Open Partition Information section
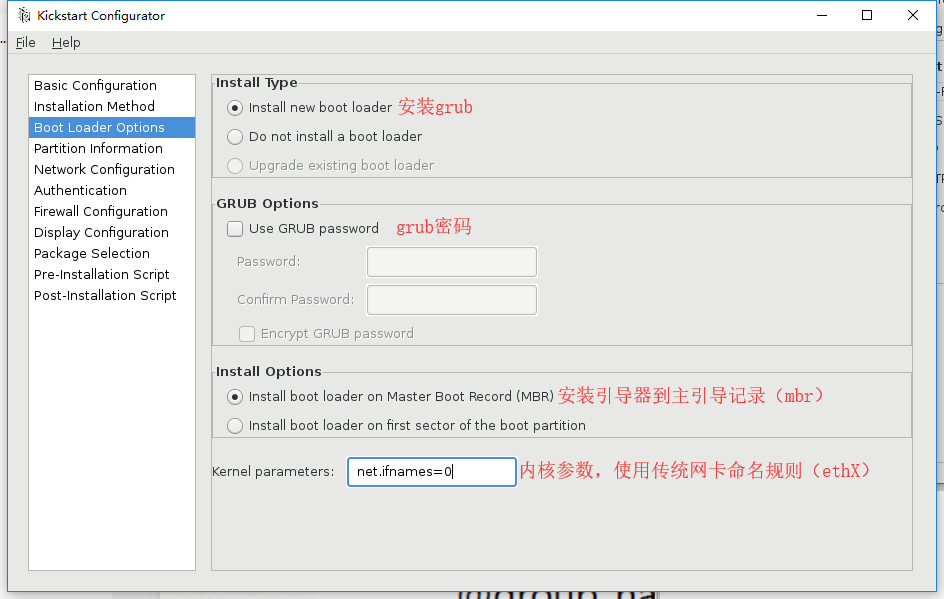944x599 pixels. [x=112, y=149]
